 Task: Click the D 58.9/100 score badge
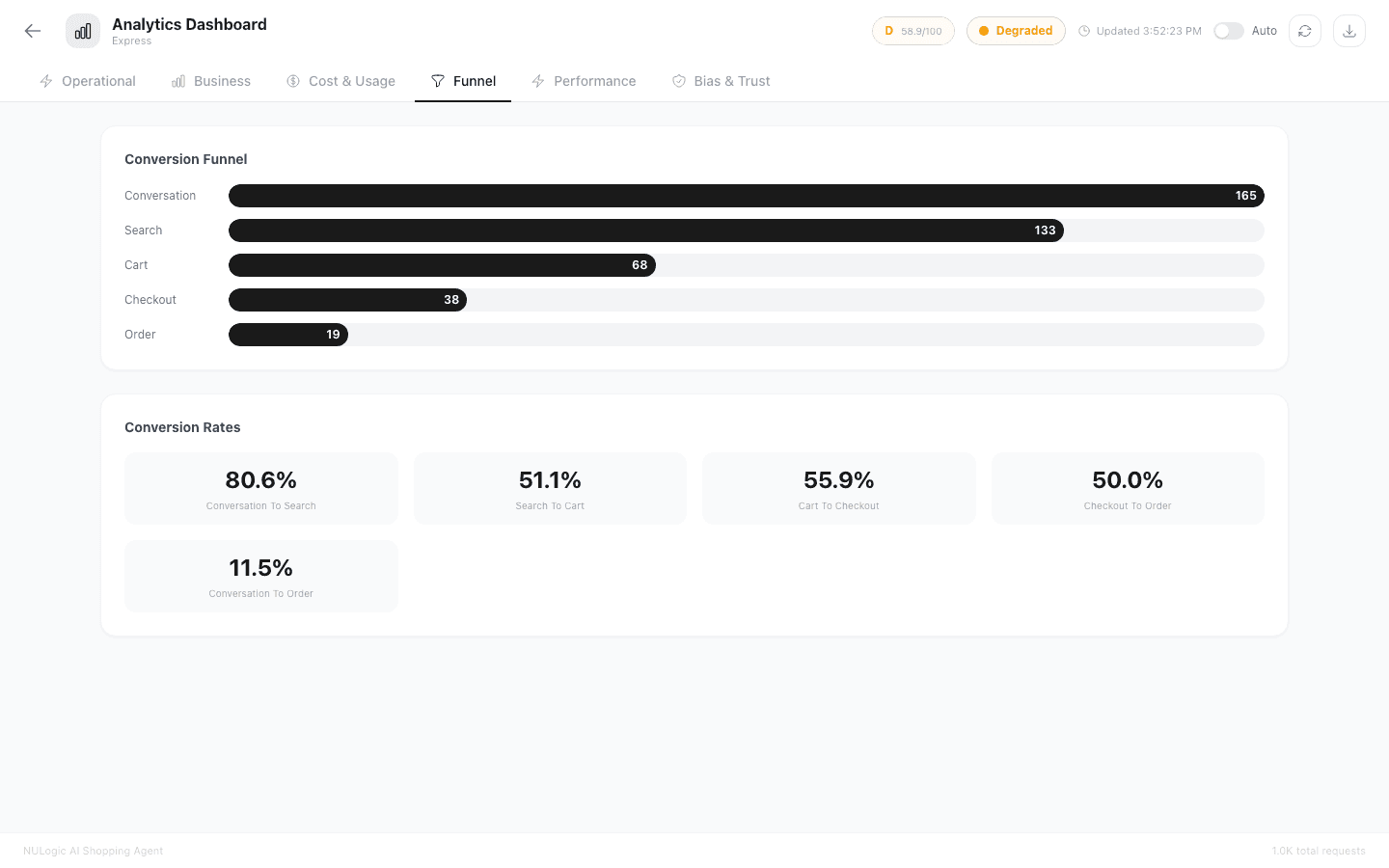pyautogui.click(x=912, y=31)
